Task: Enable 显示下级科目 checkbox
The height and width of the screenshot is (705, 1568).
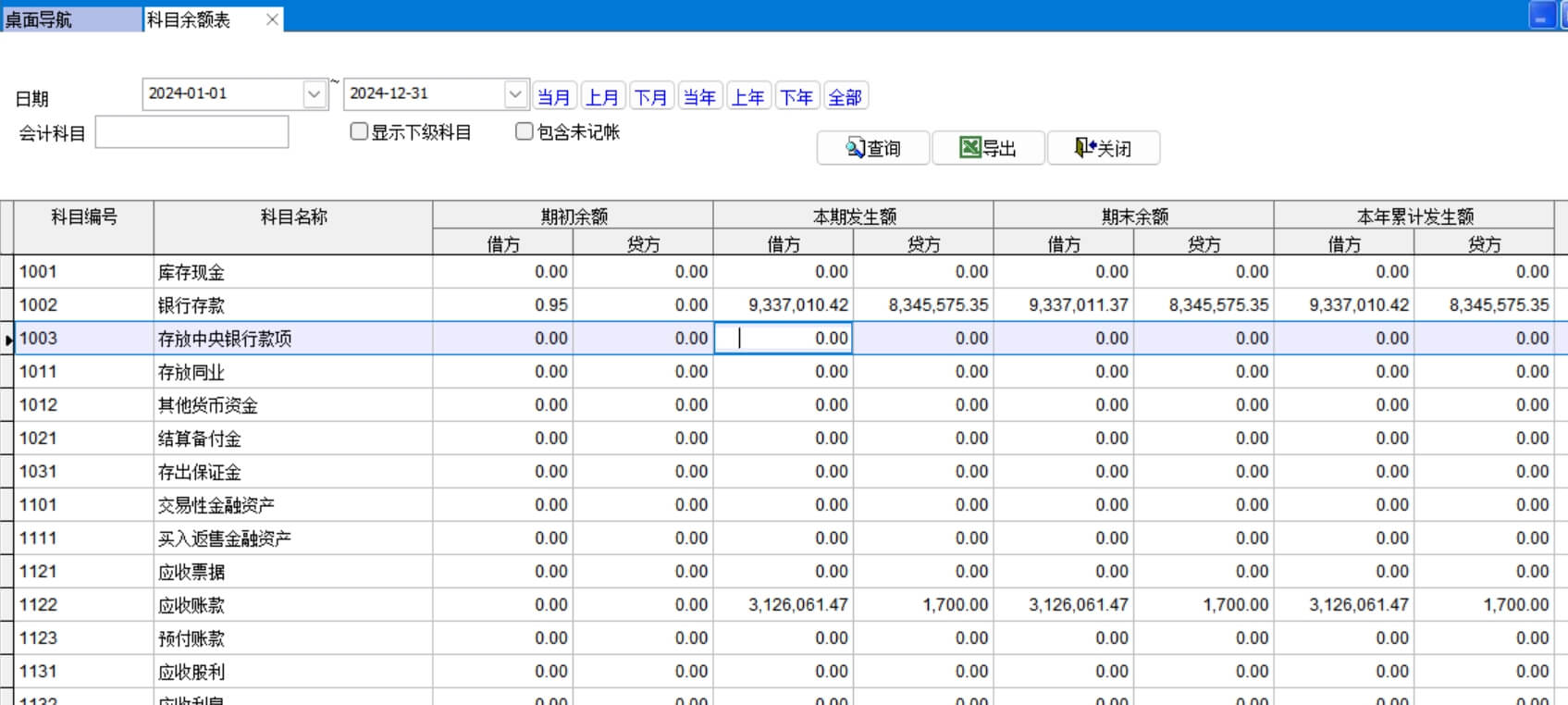Action: pyautogui.click(x=359, y=132)
